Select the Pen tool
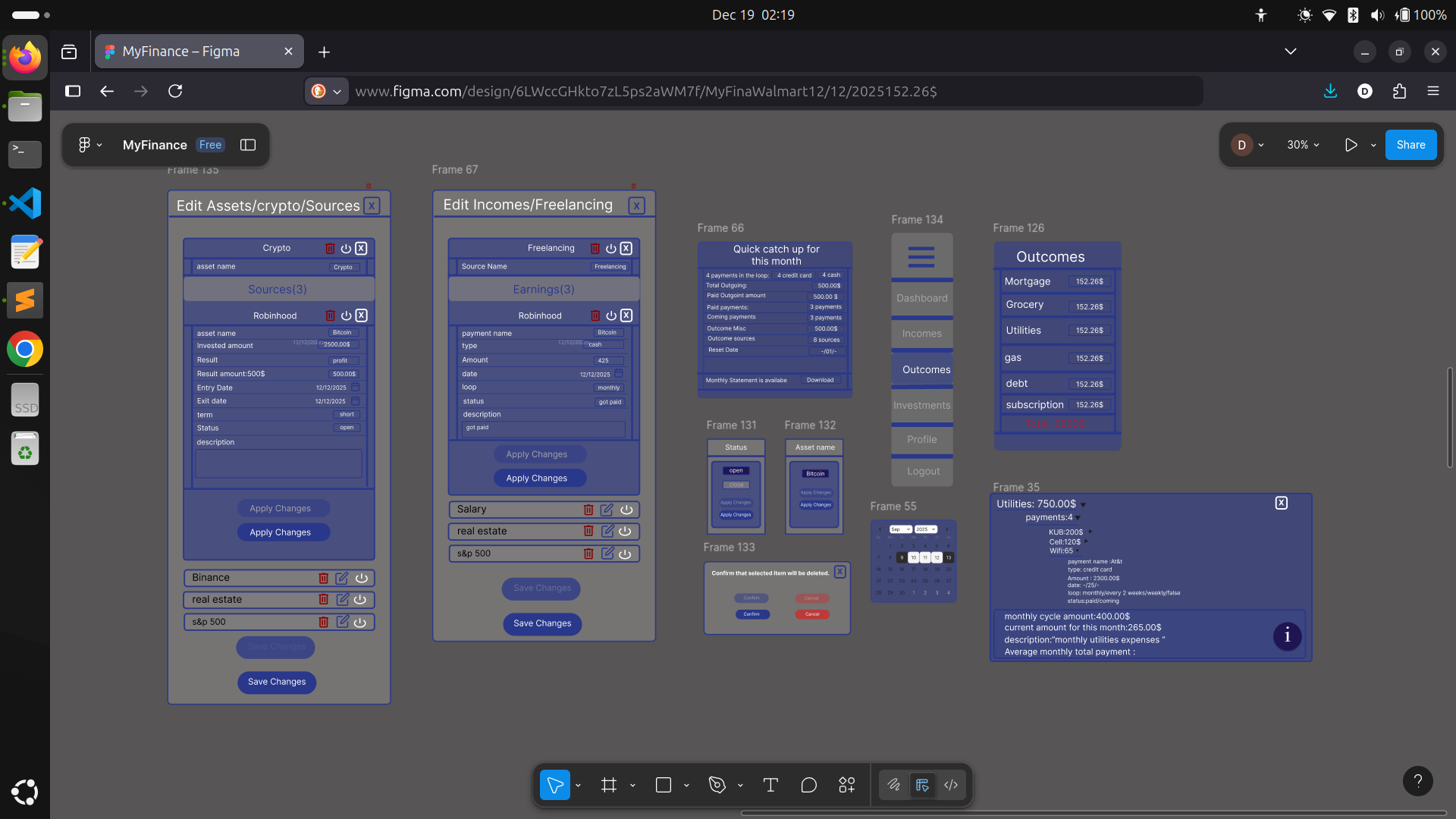The width and height of the screenshot is (1456, 819). [717, 785]
